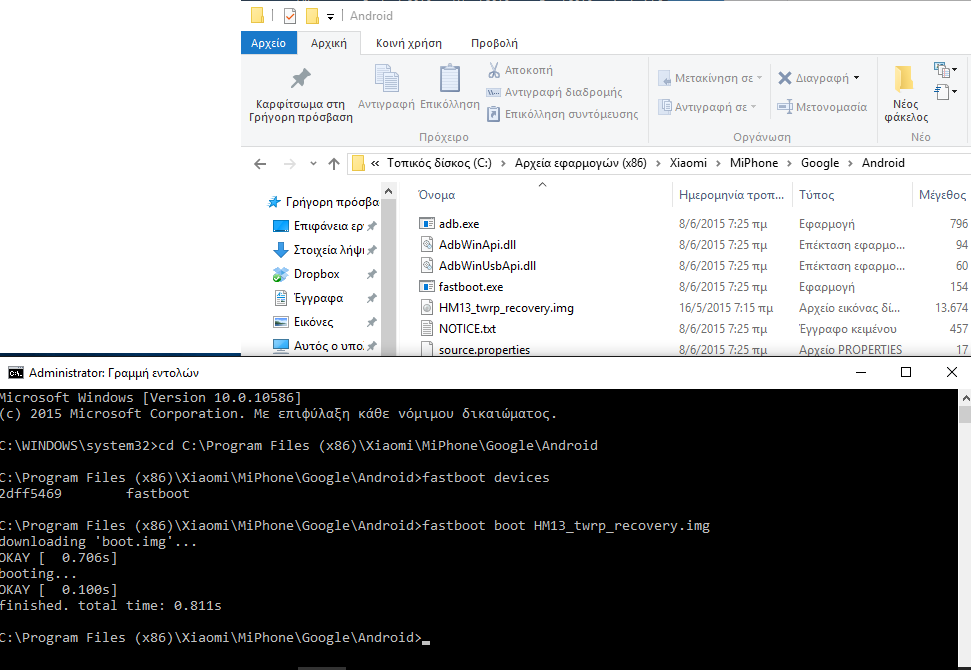Click the Up directory arrow
The width and height of the screenshot is (971, 670).
point(334,164)
